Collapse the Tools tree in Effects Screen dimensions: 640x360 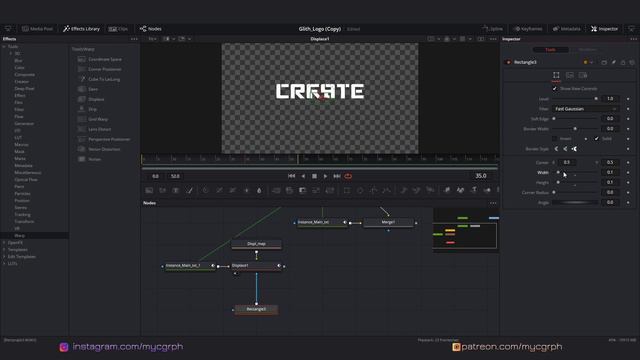pos(4,47)
